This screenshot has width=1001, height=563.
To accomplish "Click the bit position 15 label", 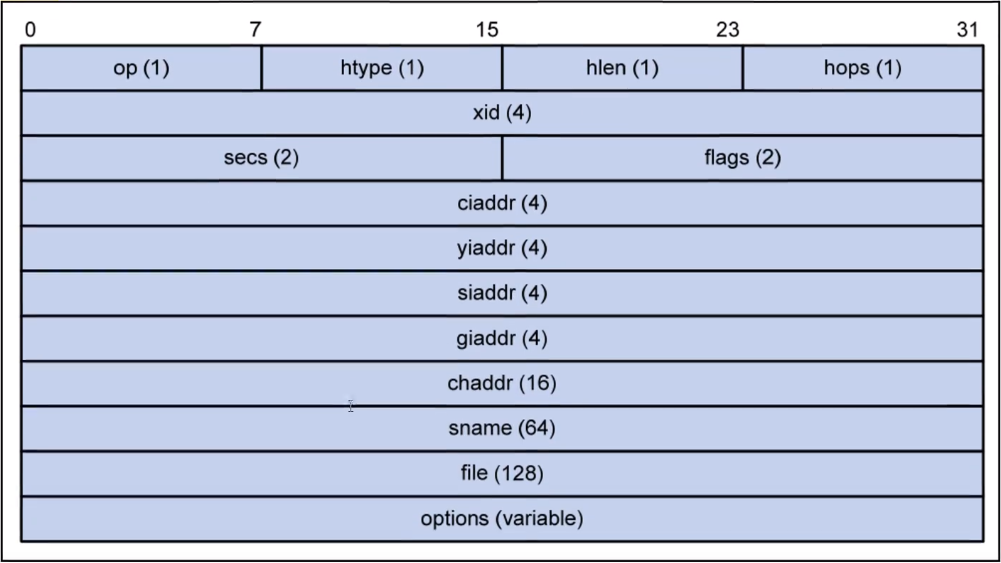I will pyautogui.click(x=488, y=30).
